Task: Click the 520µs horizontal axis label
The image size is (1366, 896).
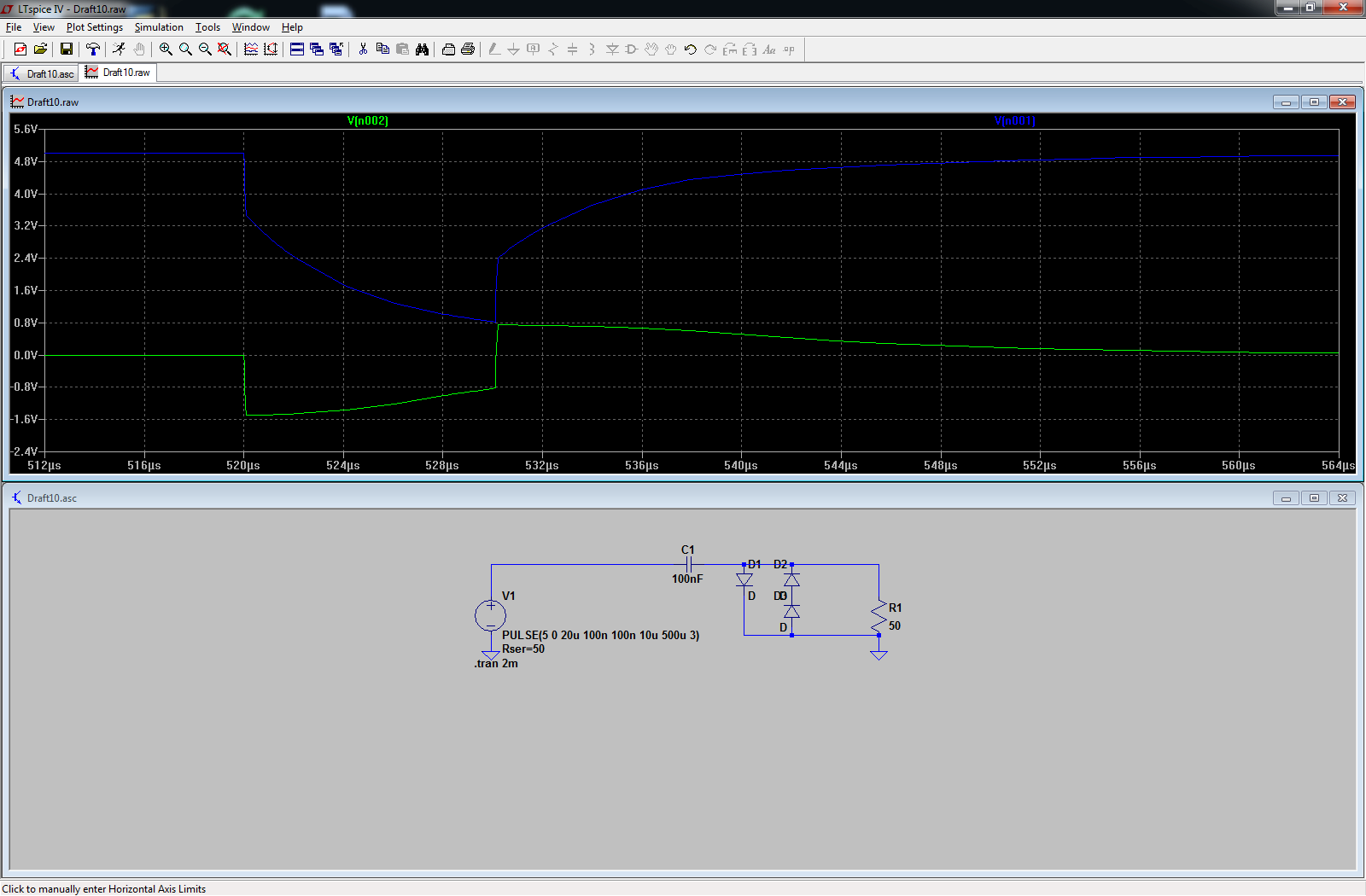Action: pos(243,465)
